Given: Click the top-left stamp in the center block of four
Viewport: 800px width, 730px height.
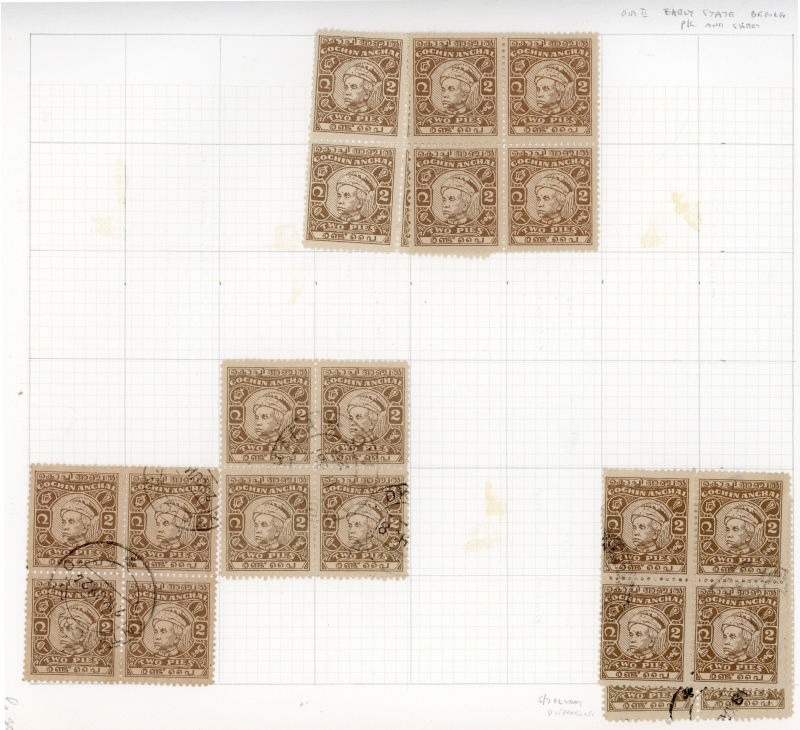Looking at the screenshot, I should pos(266,415).
